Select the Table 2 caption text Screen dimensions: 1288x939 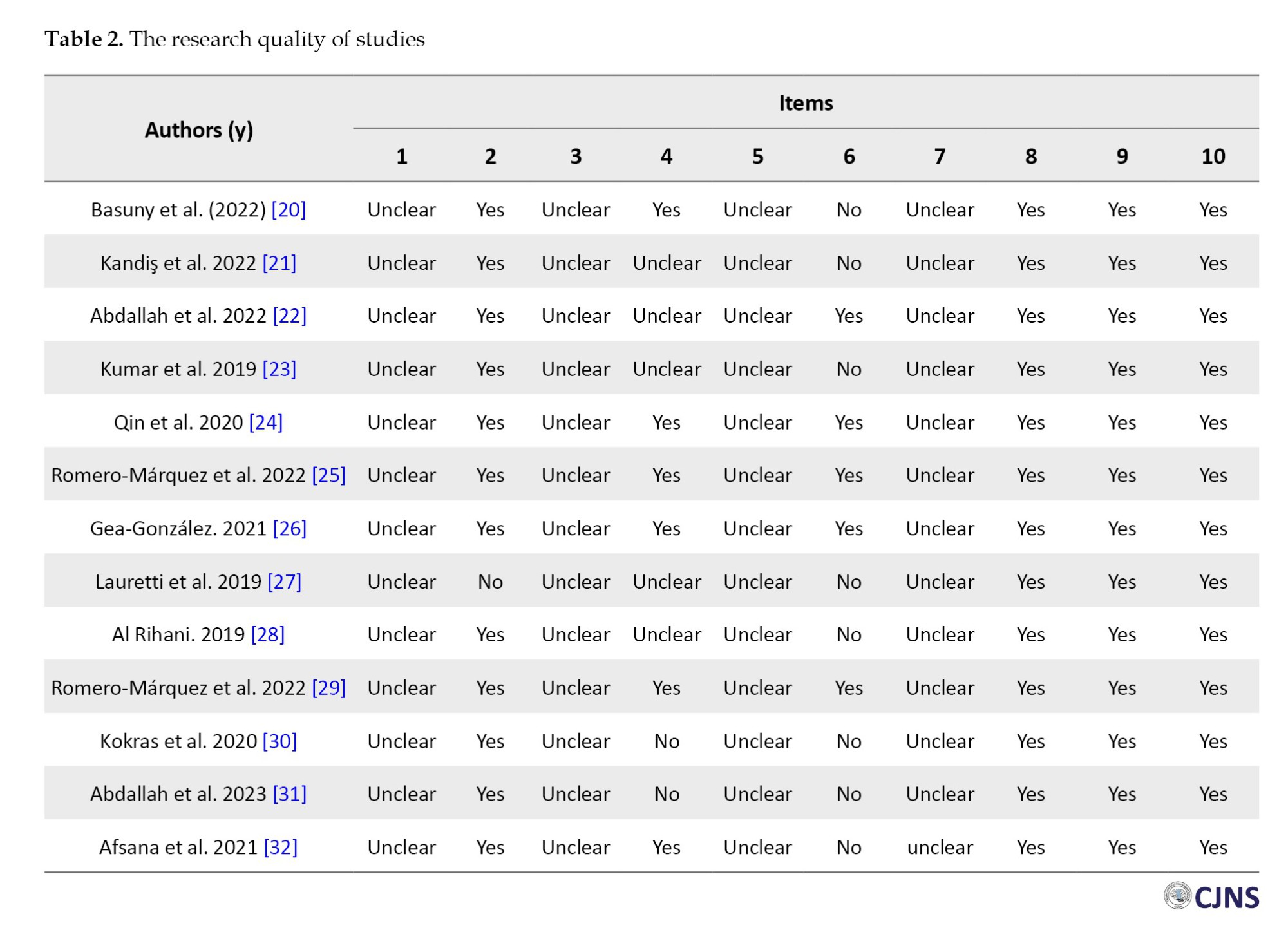pyautogui.click(x=234, y=39)
